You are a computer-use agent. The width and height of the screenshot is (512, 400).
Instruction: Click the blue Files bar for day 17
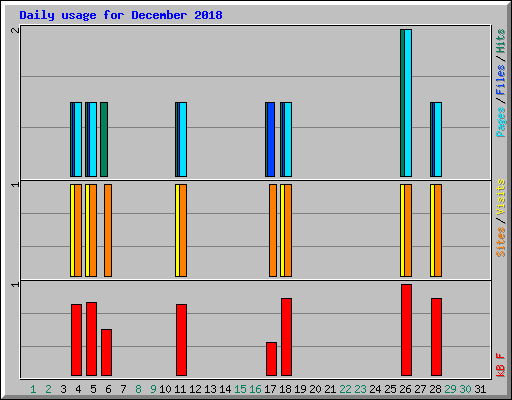(x=271, y=139)
